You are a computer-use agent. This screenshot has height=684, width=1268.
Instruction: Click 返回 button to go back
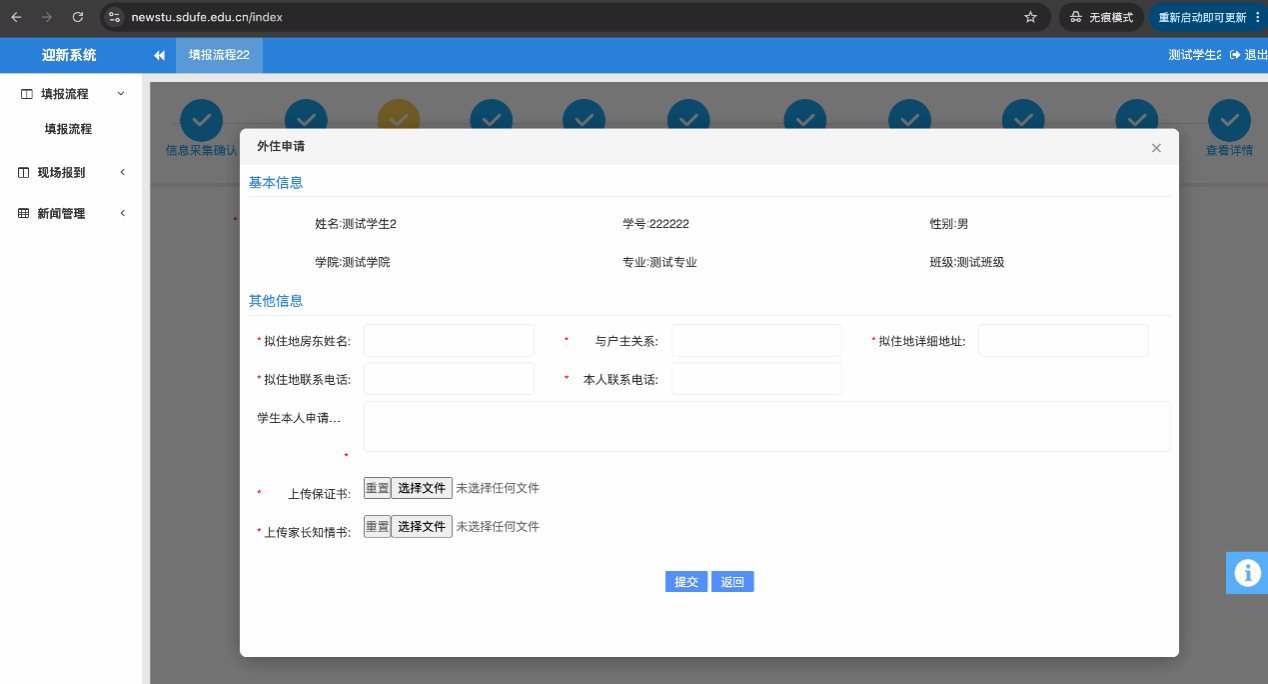click(732, 582)
